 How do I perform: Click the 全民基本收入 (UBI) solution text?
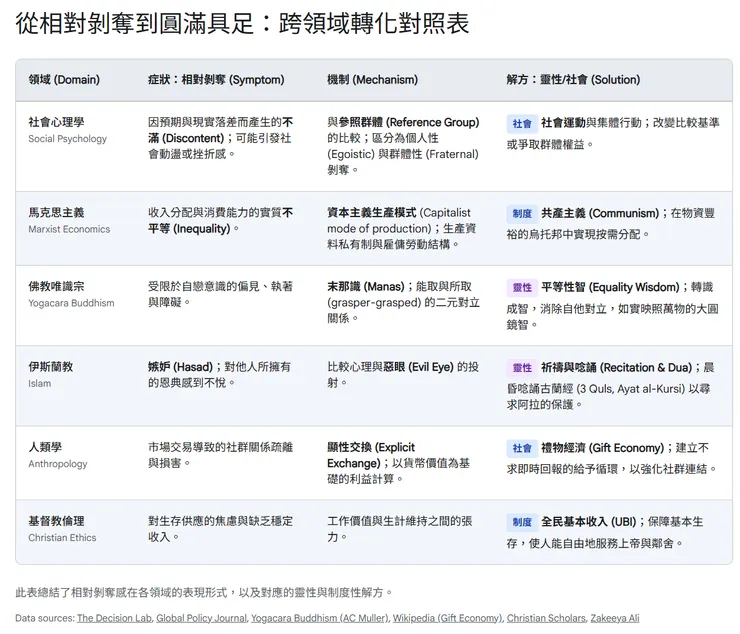pyautogui.click(x=589, y=522)
